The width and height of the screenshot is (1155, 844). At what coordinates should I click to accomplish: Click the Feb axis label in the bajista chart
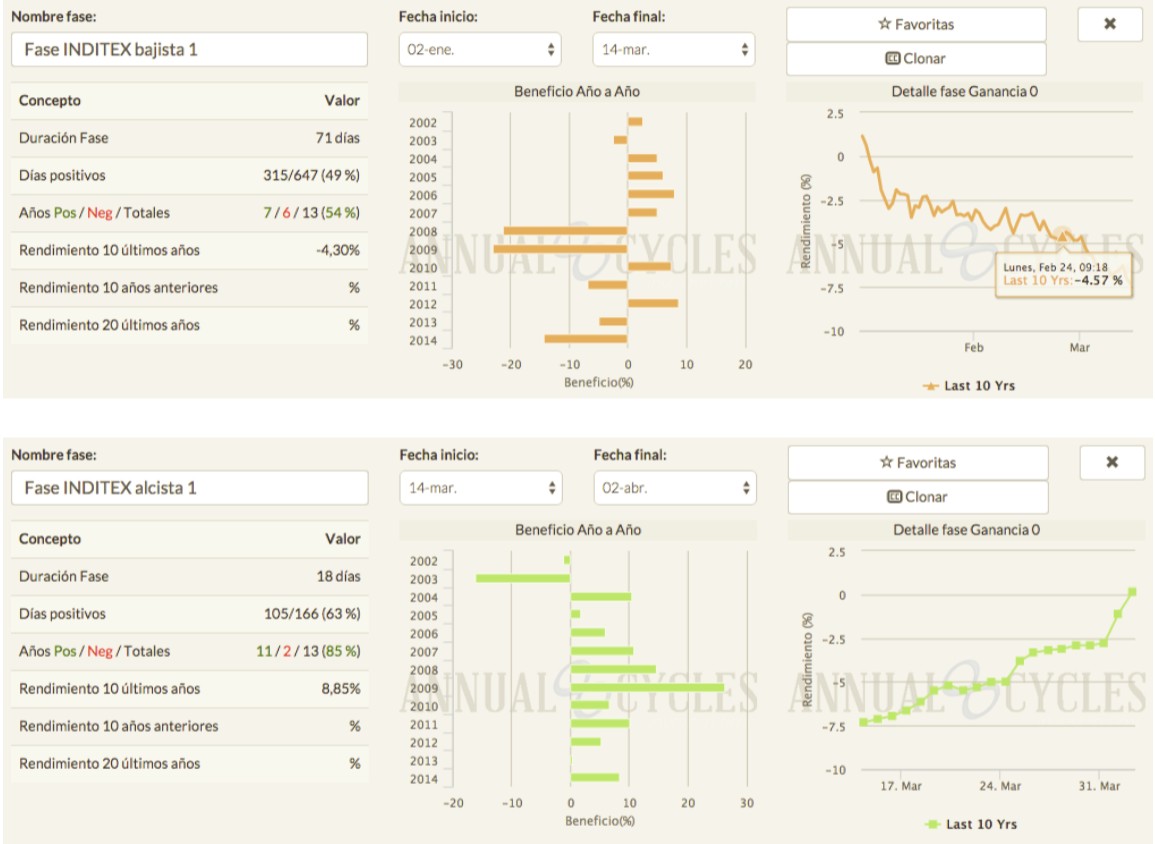974,348
